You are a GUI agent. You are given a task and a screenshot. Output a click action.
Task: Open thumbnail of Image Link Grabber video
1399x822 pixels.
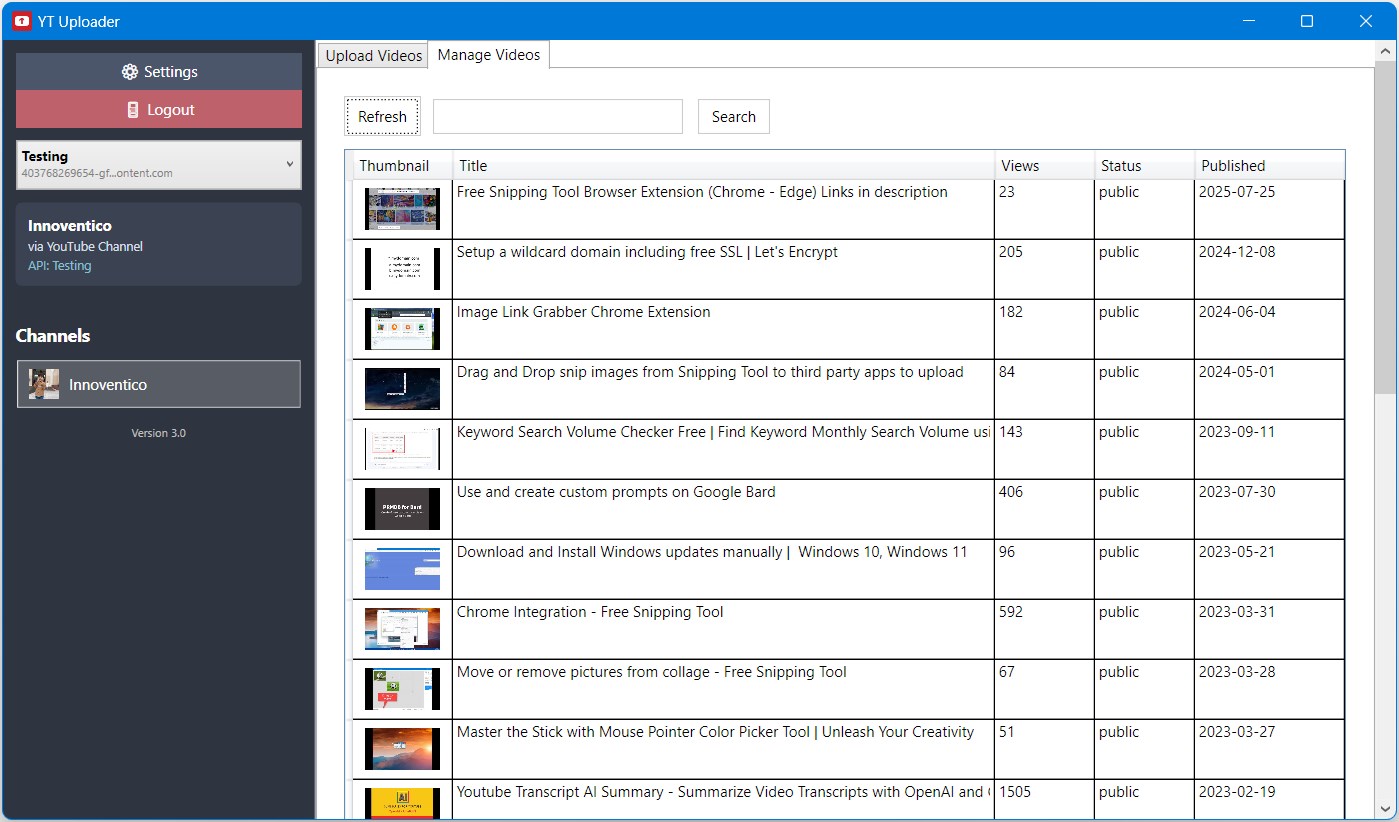[402, 329]
